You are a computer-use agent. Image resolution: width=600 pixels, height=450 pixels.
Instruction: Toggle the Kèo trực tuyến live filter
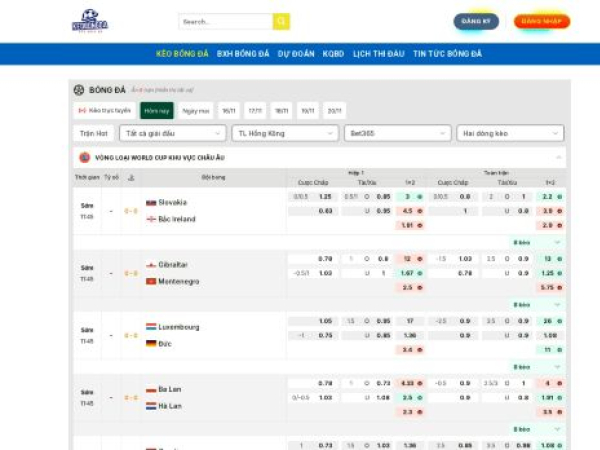(104, 111)
